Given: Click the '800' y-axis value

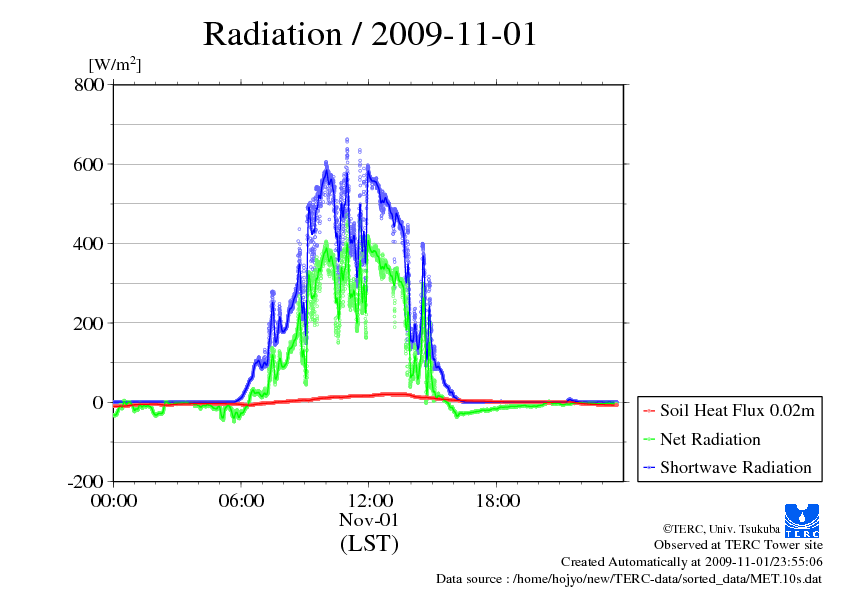Looking at the screenshot, I should pyautogui.click(x=89, y=84).
